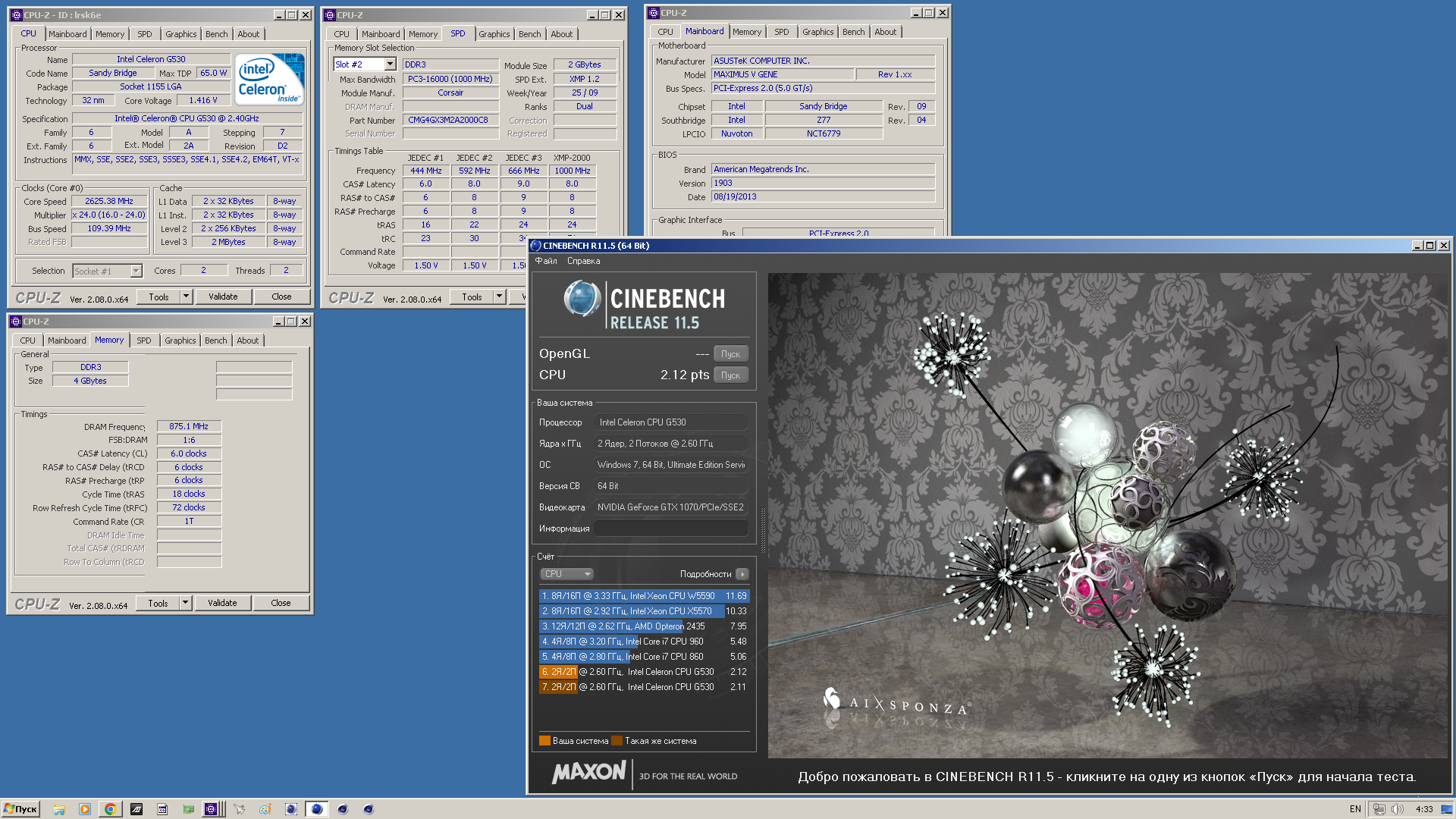Switch to Bench tab in CPU-Z CPU window
The image size is (1456, 819).
[216, 34]
